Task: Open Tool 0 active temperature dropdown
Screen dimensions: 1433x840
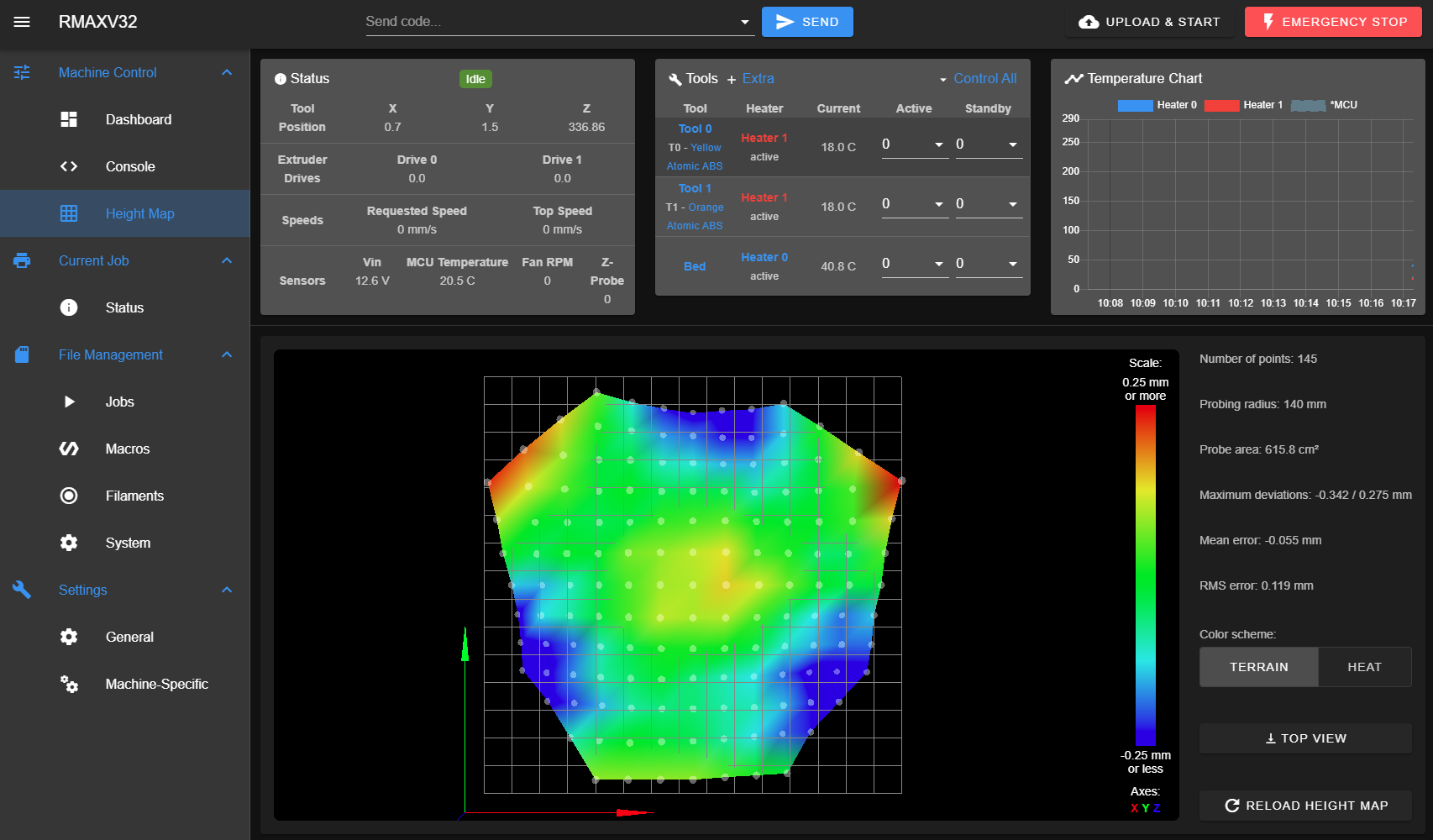Action: coord(939,144)
